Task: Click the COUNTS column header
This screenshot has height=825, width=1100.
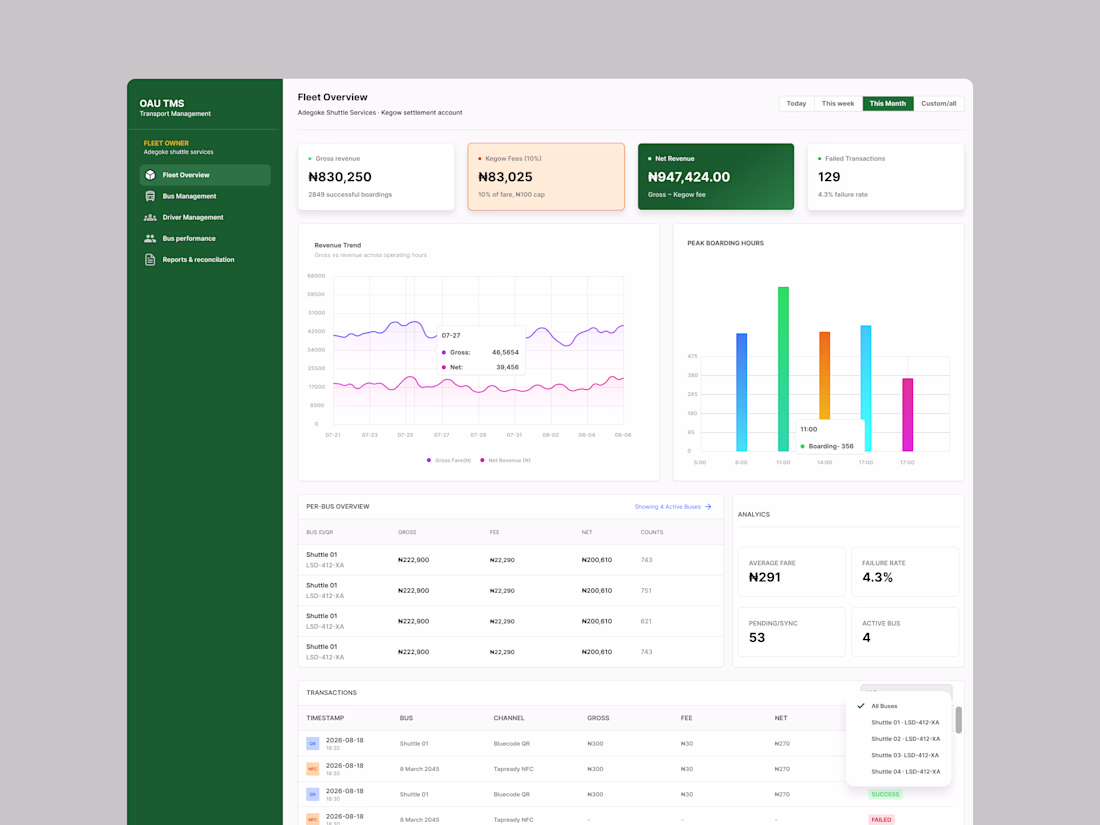Action: coord(652,532)
